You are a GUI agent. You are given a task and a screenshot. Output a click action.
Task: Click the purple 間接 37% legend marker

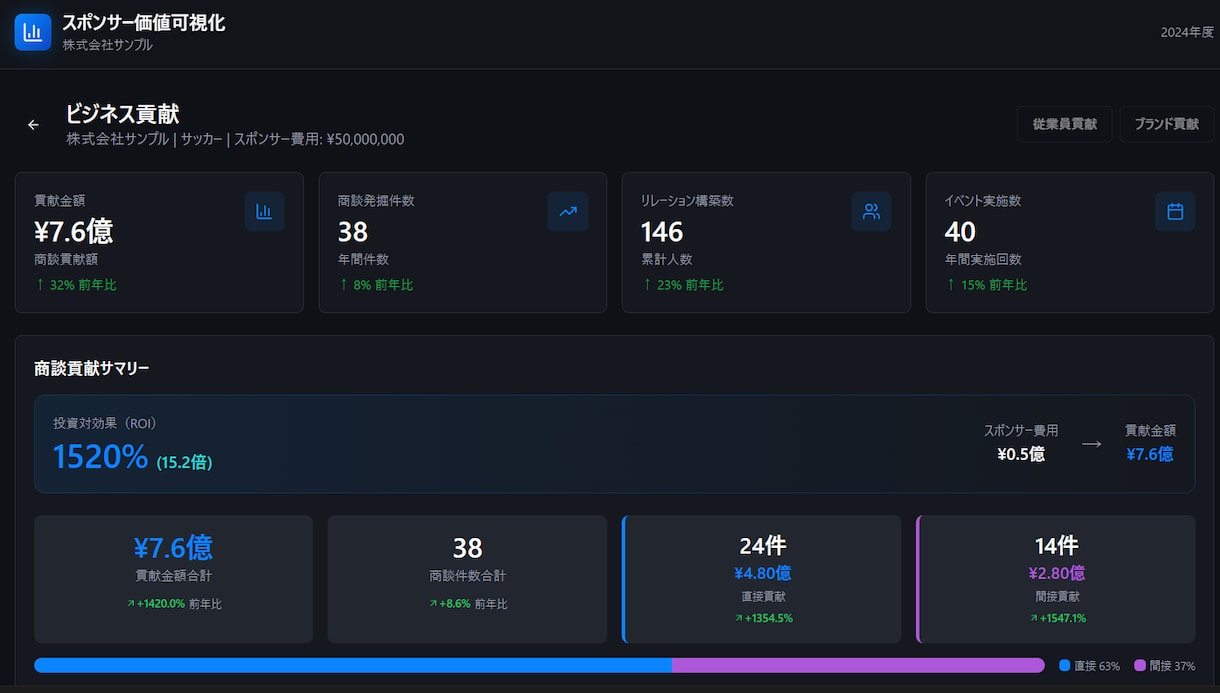[x=1139, y=665]
